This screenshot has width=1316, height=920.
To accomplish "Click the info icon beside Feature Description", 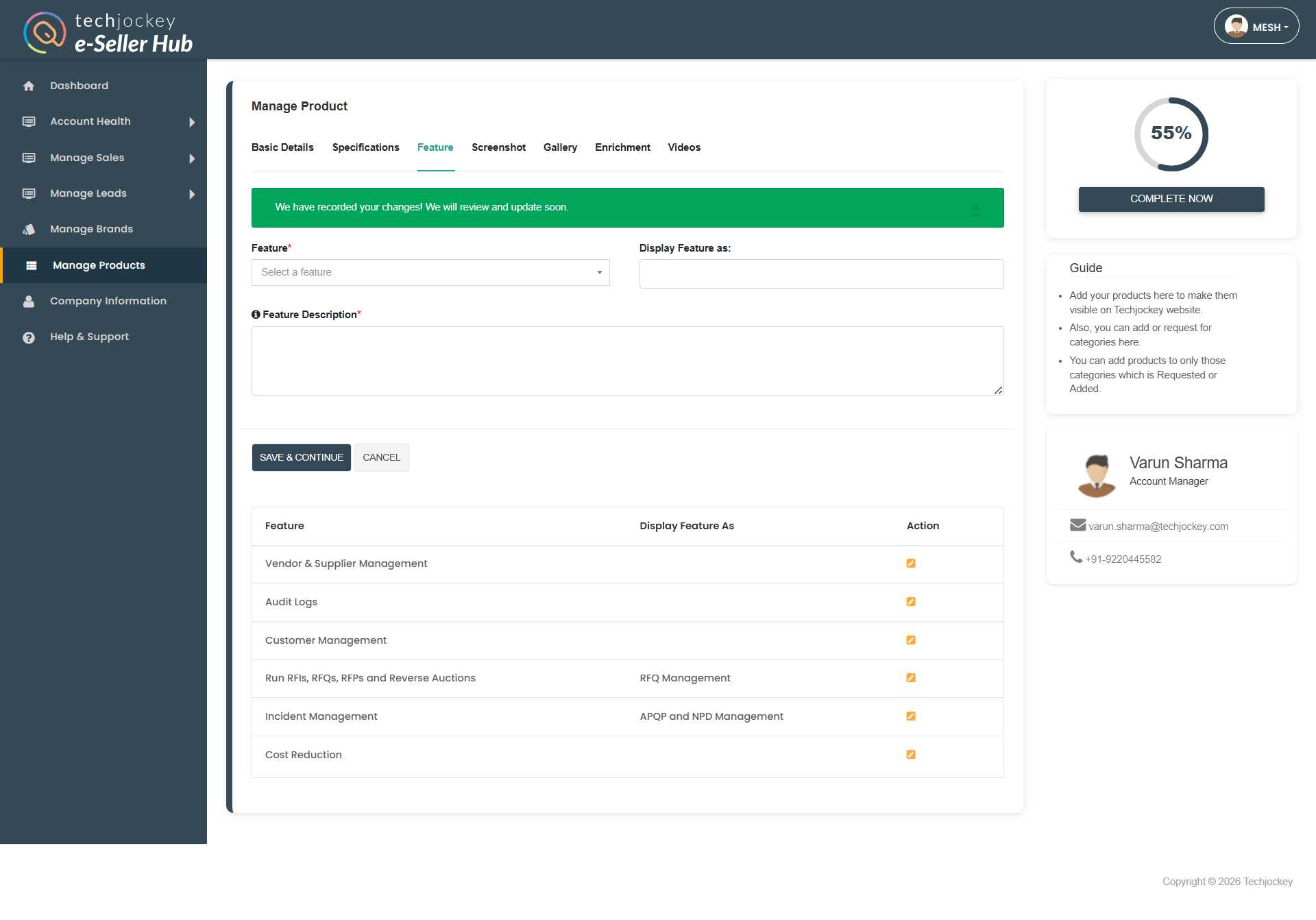I will (x=256, y=315).
